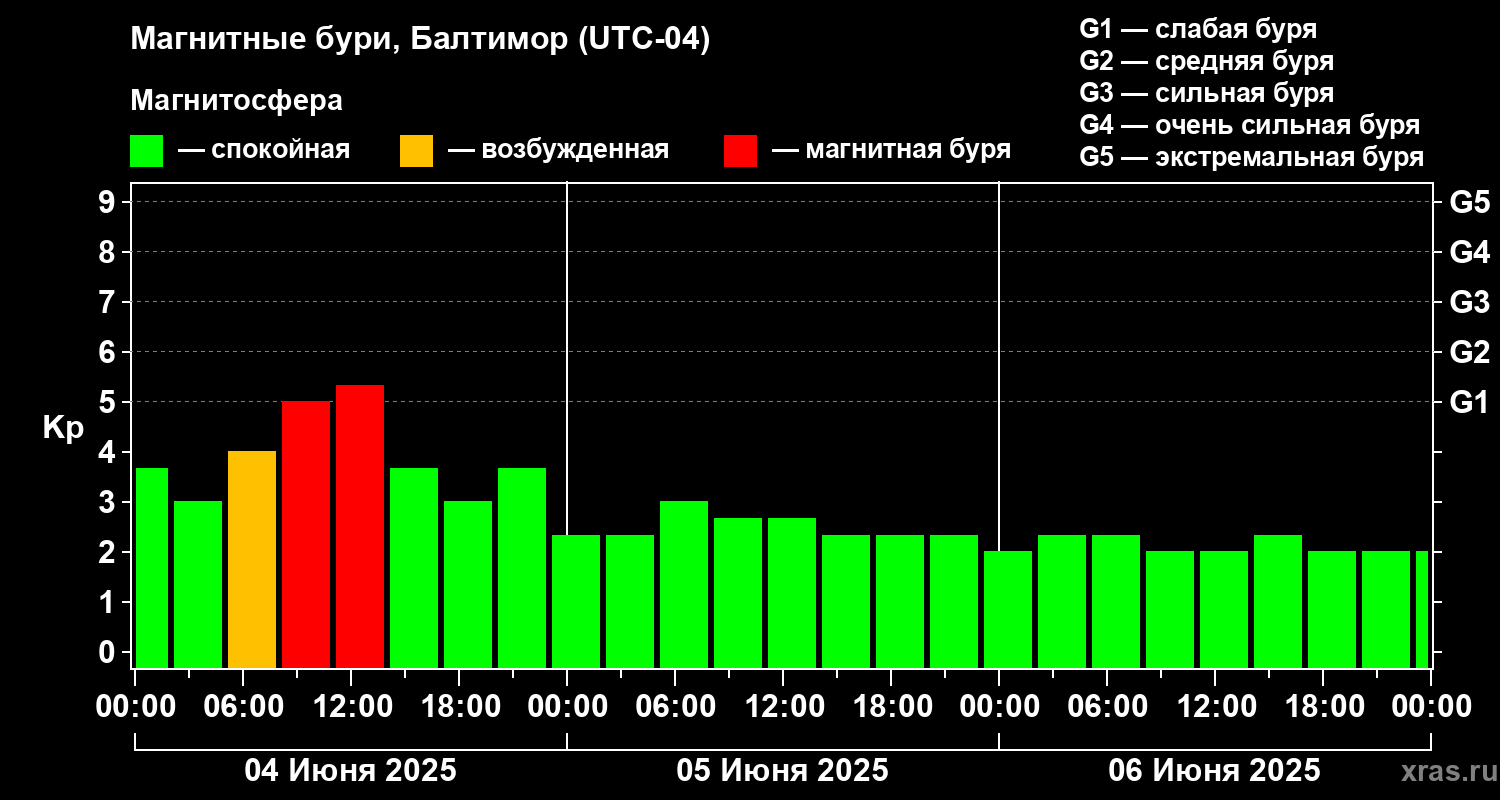Click the green bar directly left of orange bar

(198, 584)
